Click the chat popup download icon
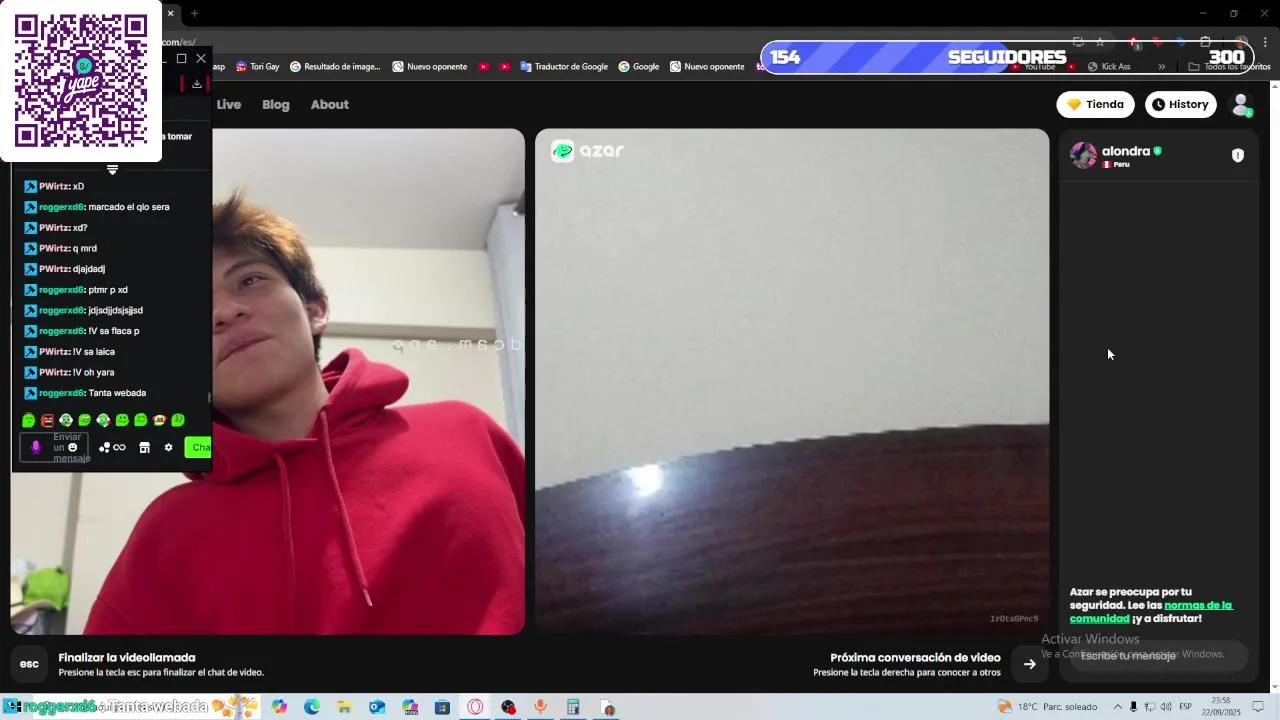1280x720 pixels. [x=197, y=83]
